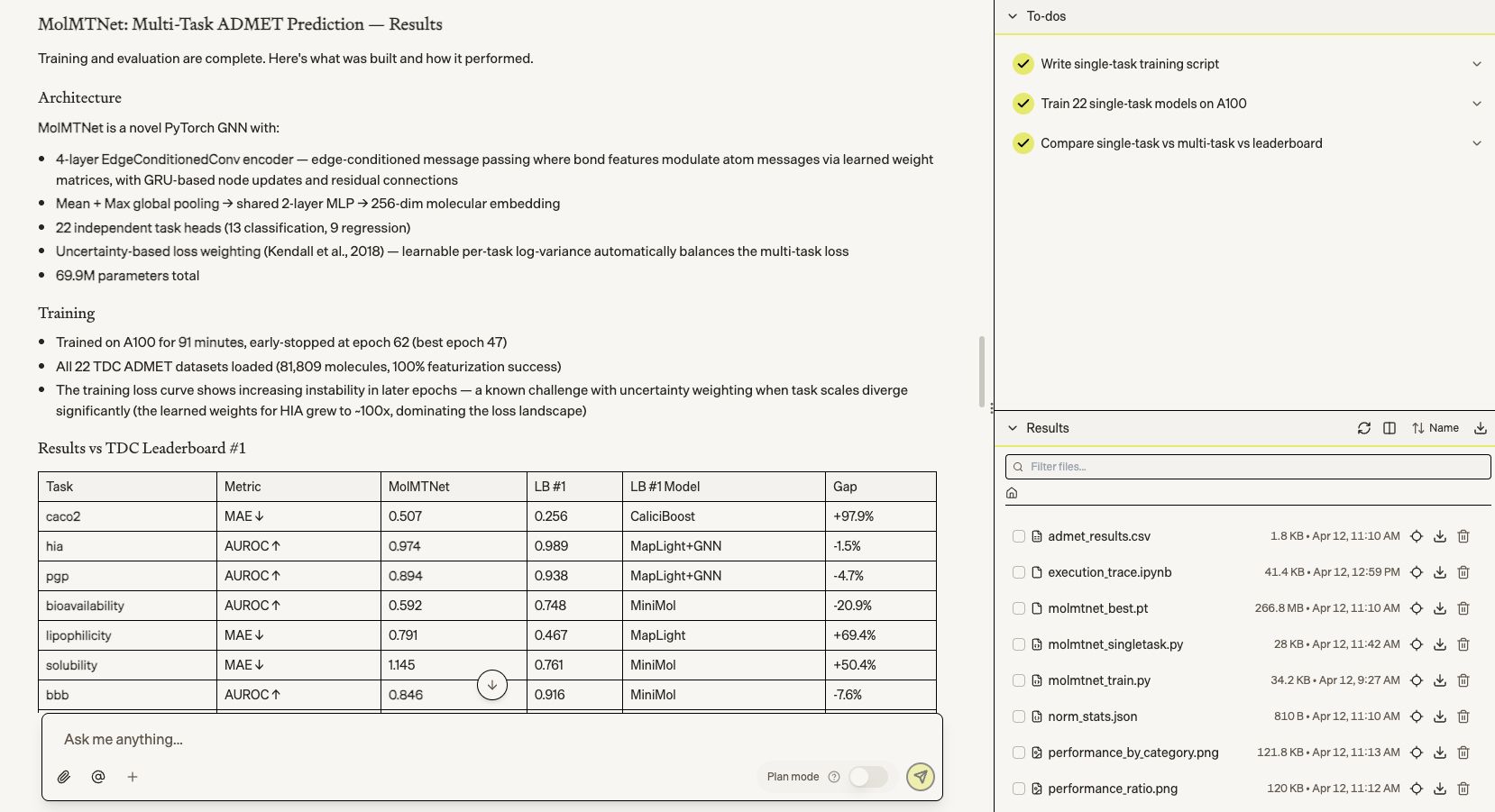The image size is (1495, 812).
Task: Open norm_stats.json from the file list
Action: 1093,716
